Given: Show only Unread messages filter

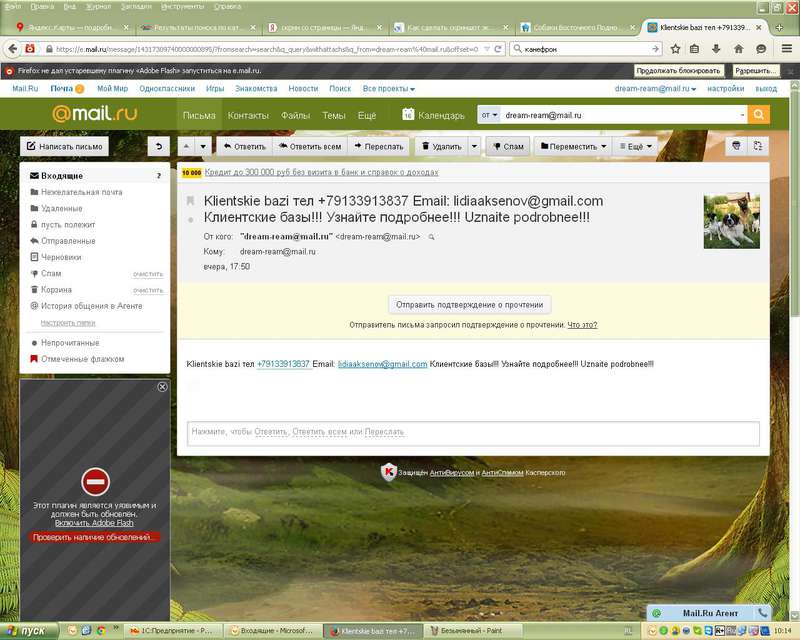Looking at the screenshot, I should point(69,342).
